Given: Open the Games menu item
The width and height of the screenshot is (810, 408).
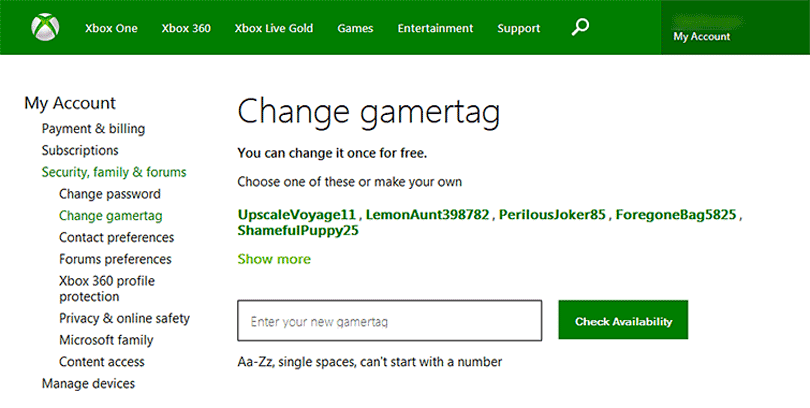Looking at the screenshot, I should (x=355, y=28).
